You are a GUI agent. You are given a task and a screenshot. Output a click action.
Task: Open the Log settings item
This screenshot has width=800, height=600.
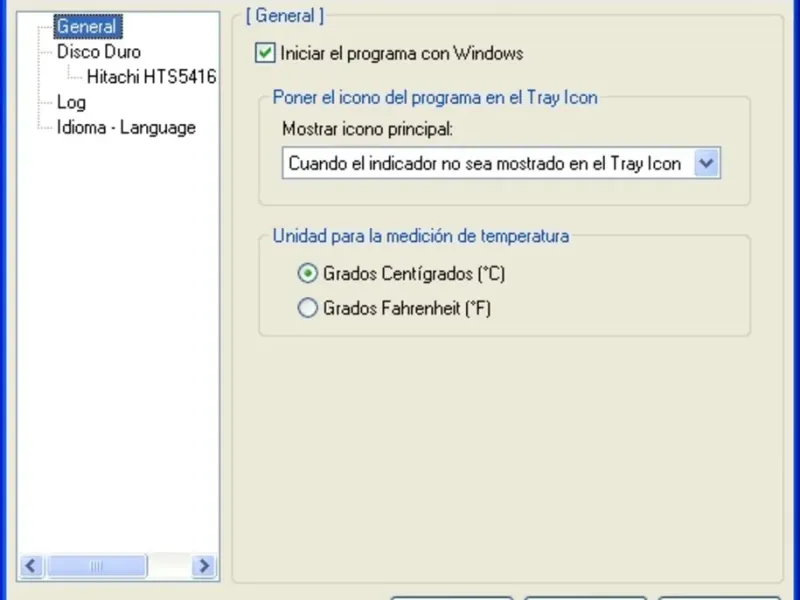click(71, 102)
